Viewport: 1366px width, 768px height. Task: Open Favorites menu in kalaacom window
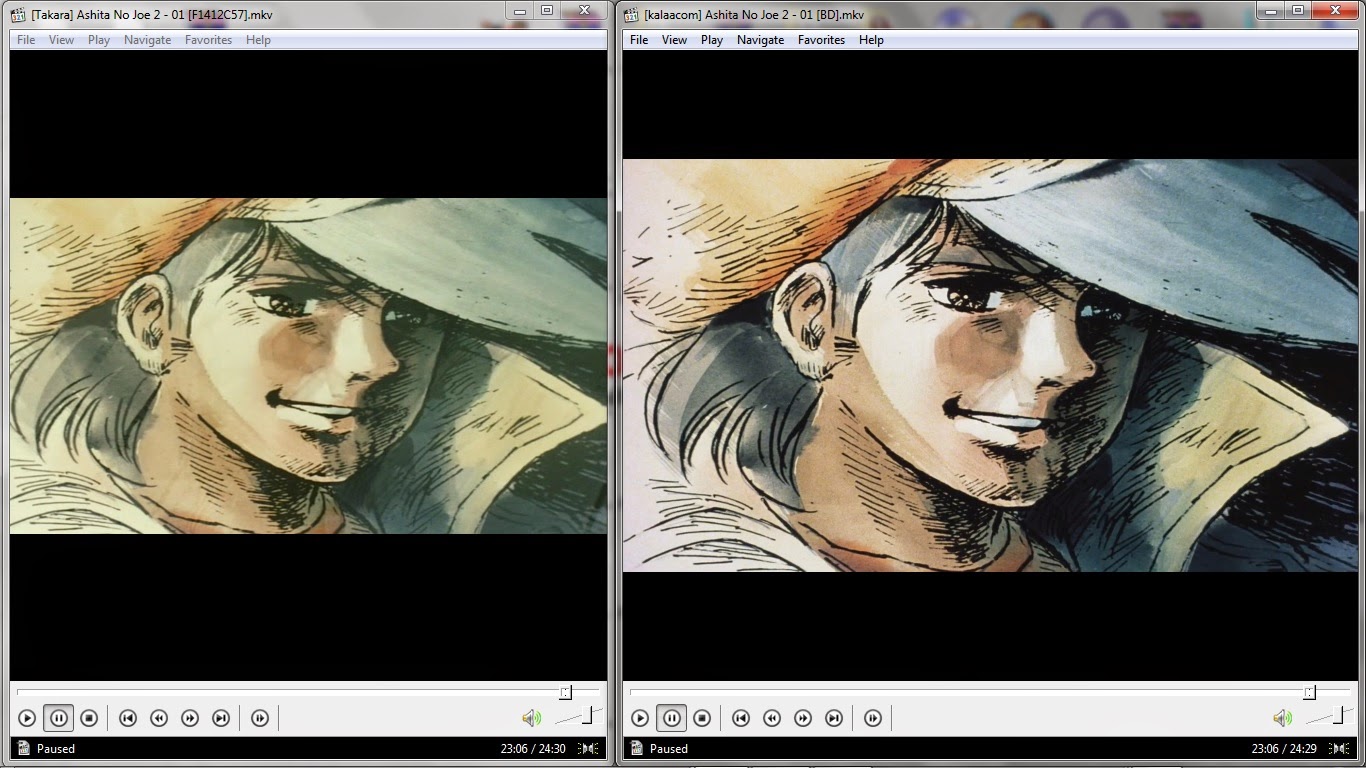point(822,40)
